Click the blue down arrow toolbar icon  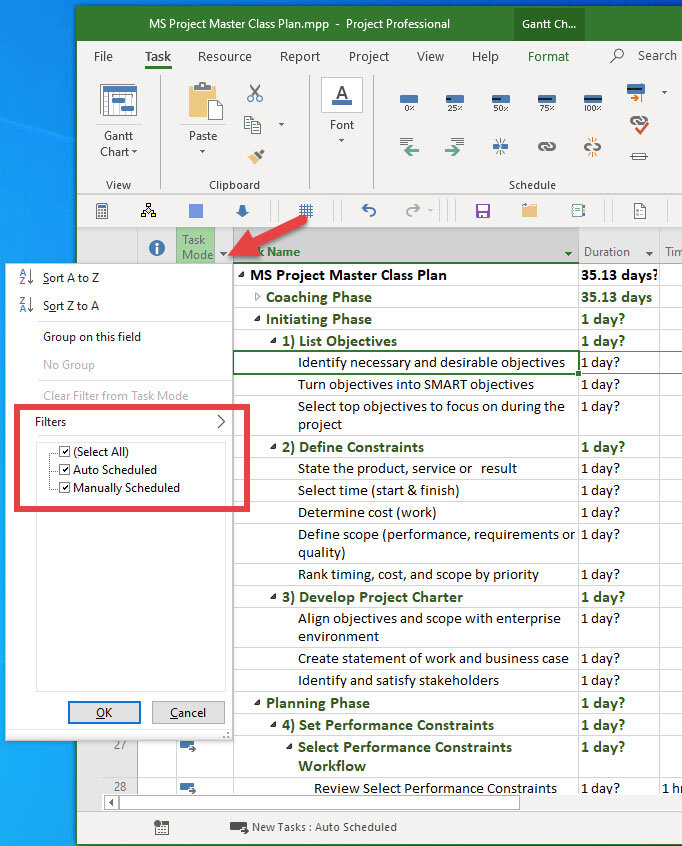pos(242,211)
